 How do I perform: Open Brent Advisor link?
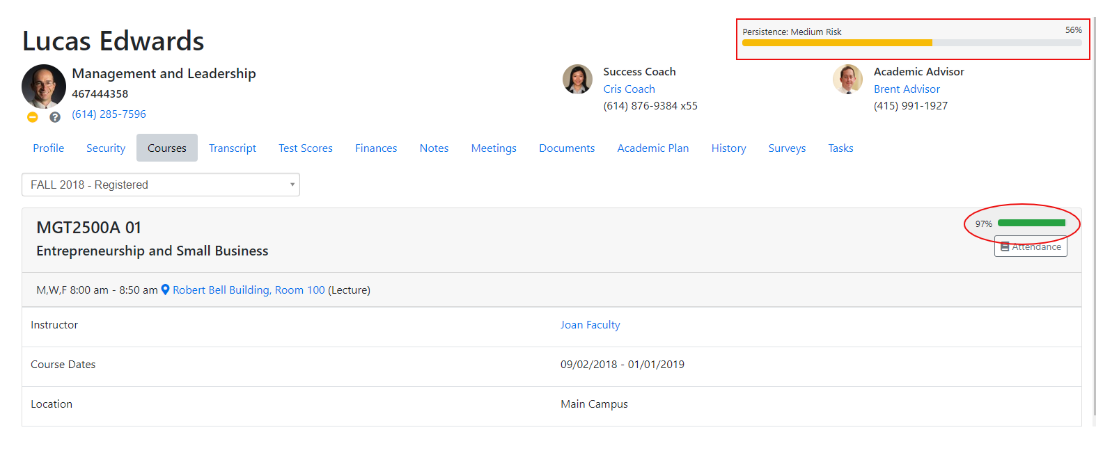point(907,89)
